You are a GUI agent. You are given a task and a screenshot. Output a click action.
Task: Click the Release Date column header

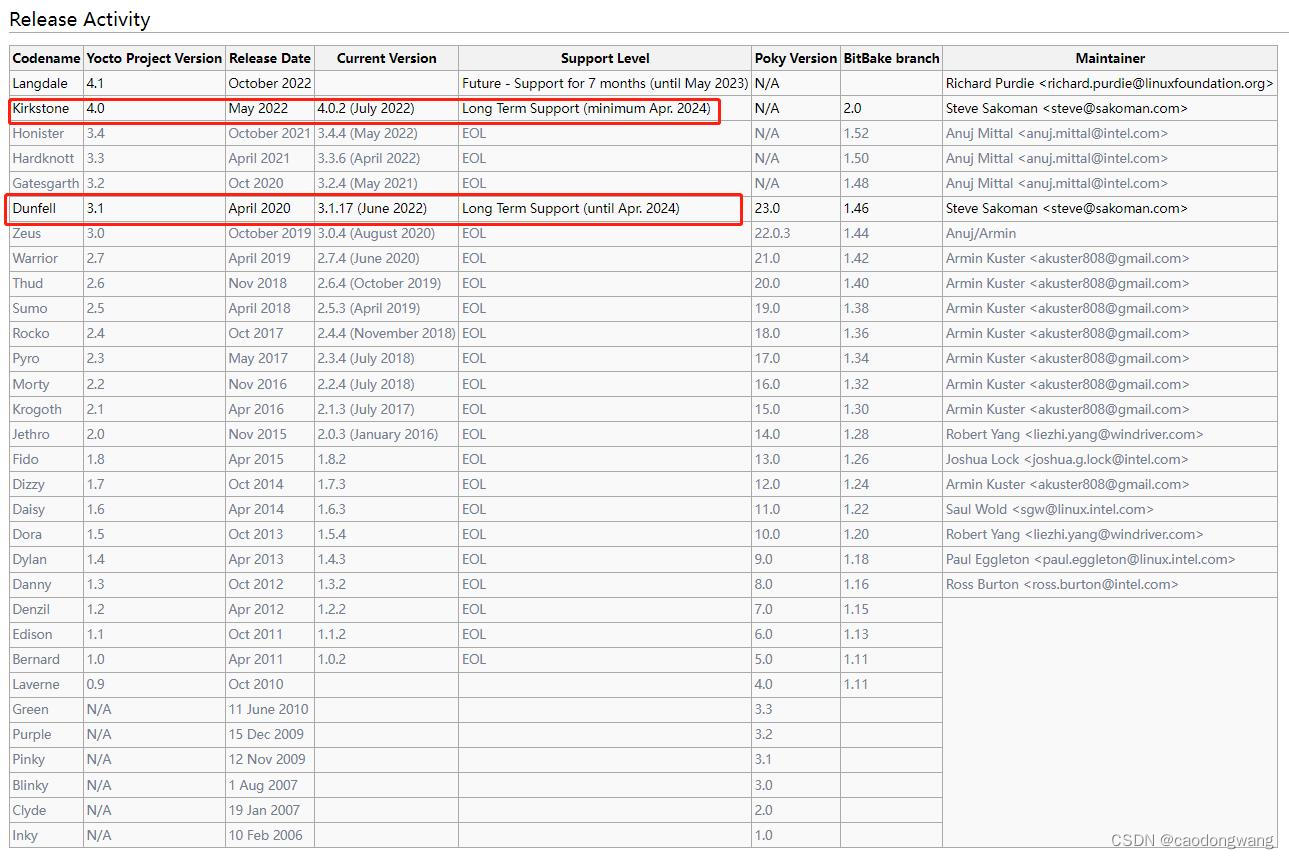click(270, 58)
